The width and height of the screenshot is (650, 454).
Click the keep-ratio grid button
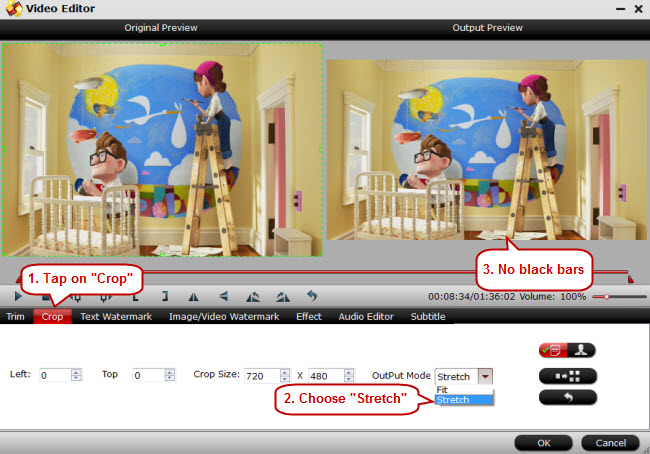(x=567, y=375)
